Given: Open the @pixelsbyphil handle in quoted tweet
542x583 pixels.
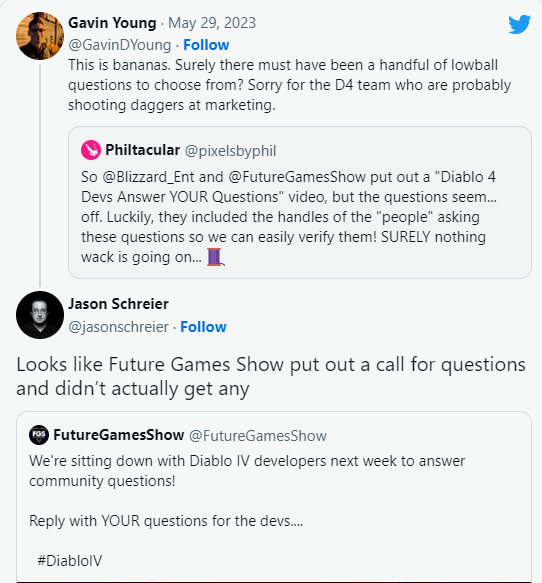Looking at the screenshot, I should (230, 151).
